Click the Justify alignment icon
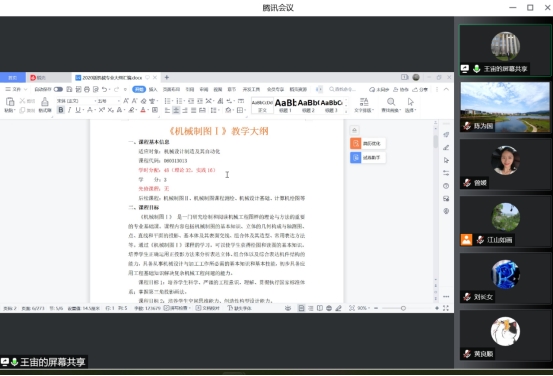Viewport: 553px width, 376px height. tap(193, 110)
